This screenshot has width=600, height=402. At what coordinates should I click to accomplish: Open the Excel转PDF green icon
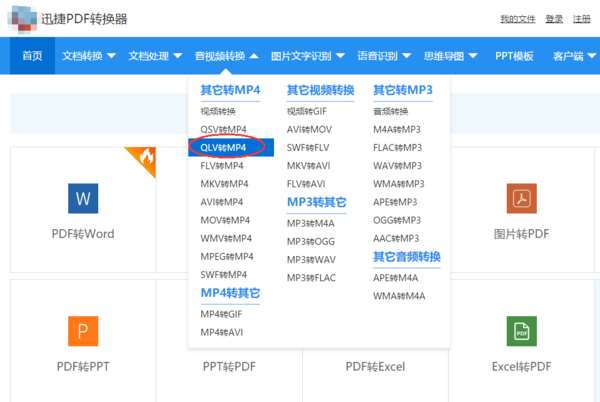pos(522,331)
